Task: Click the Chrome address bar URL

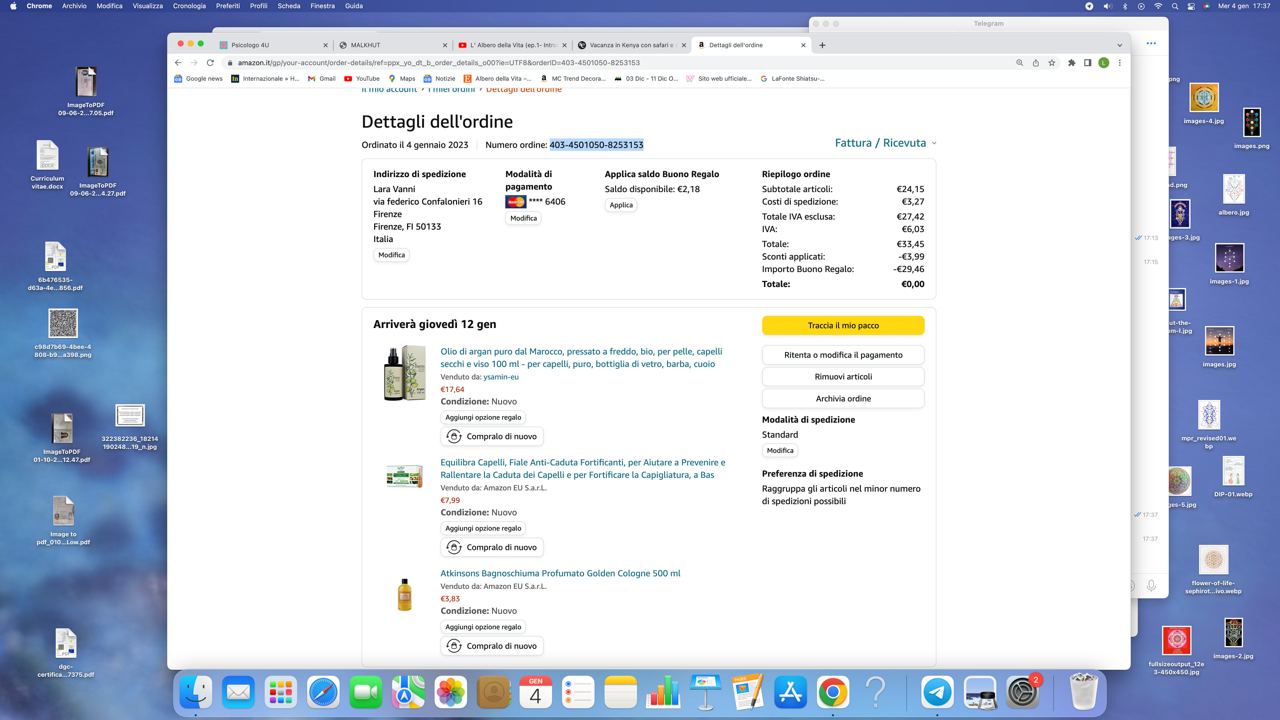Action: tap(438, 63)
